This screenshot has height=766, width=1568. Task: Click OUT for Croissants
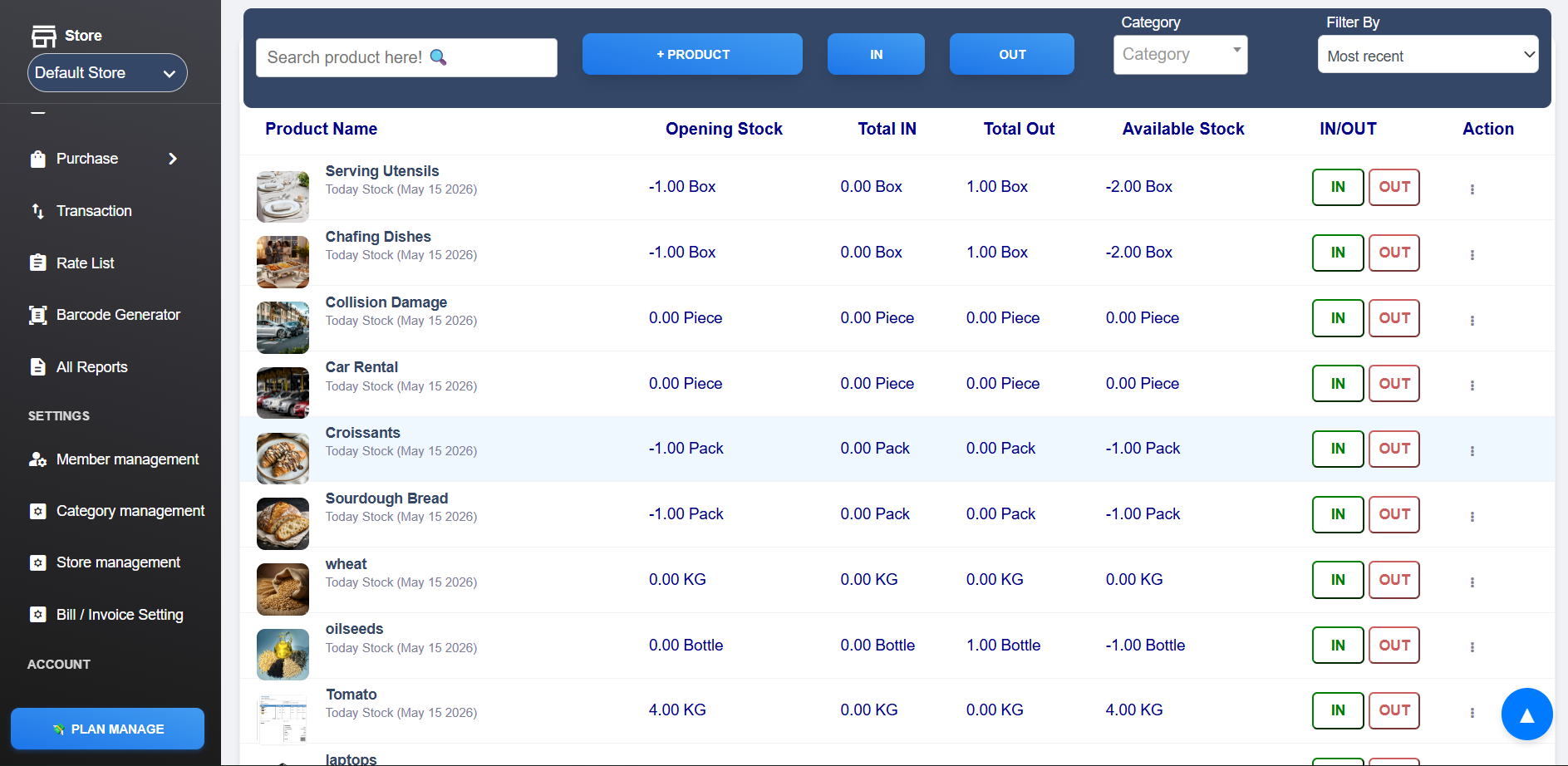(x=1394, y=449)
